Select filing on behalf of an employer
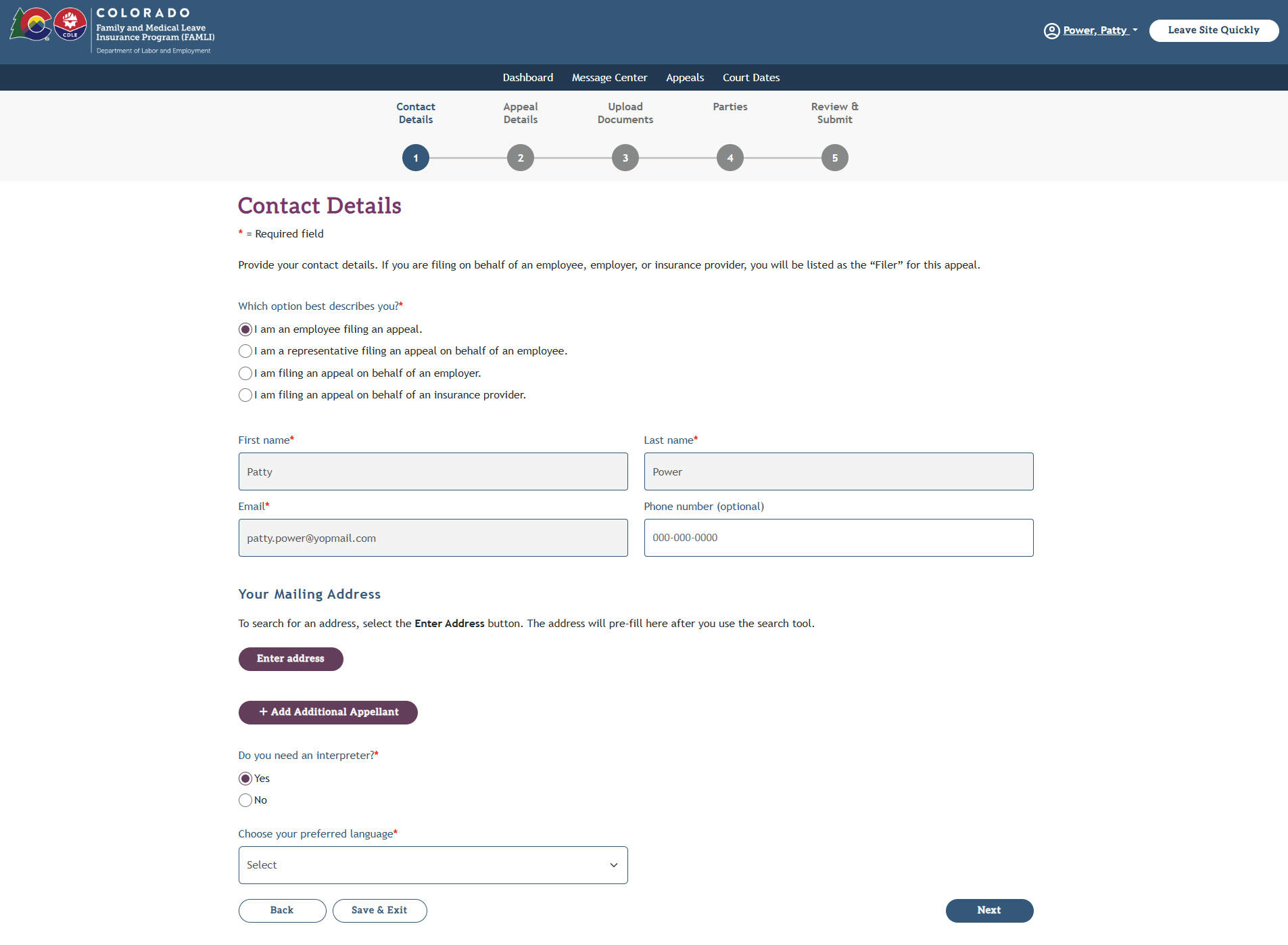1288x945 pixels. [245, 373]
